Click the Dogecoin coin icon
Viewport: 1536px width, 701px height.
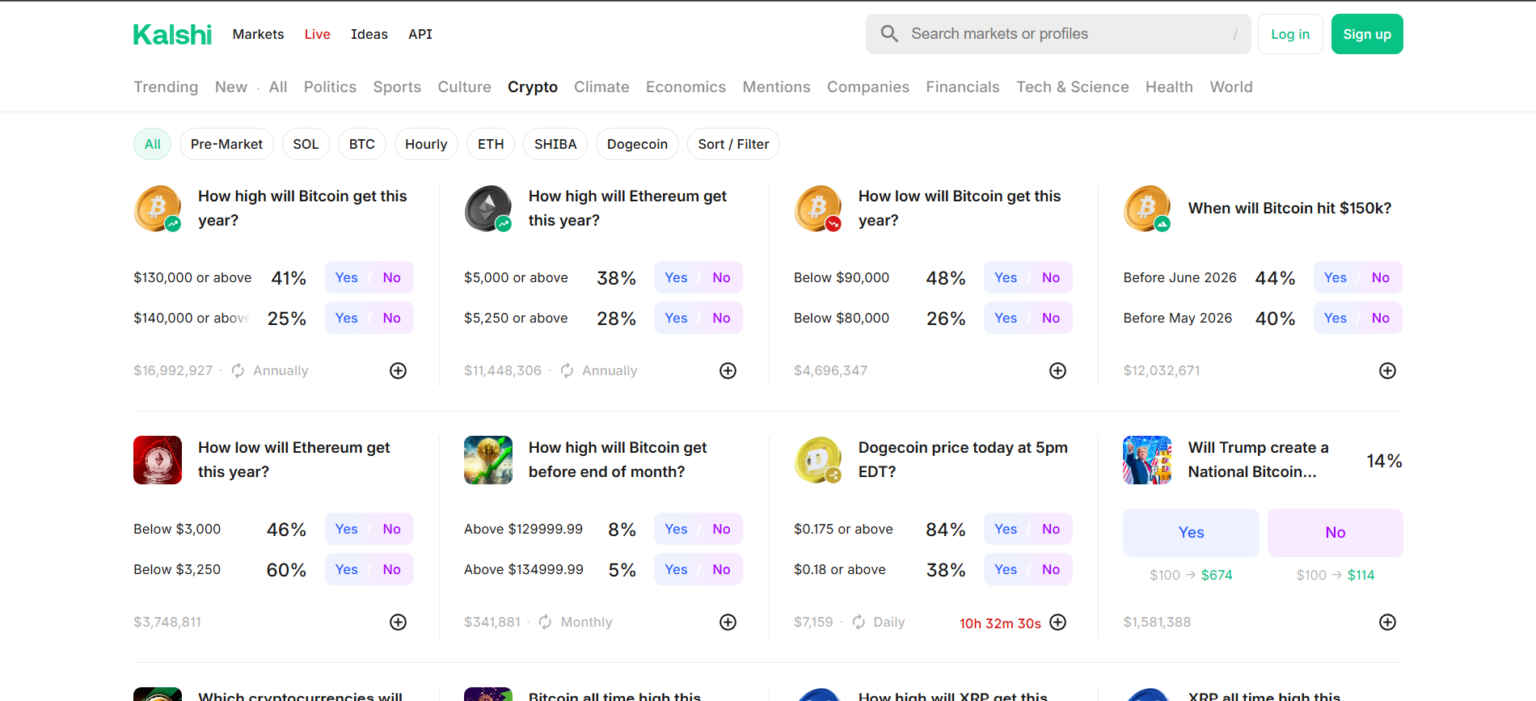point(818,460)
